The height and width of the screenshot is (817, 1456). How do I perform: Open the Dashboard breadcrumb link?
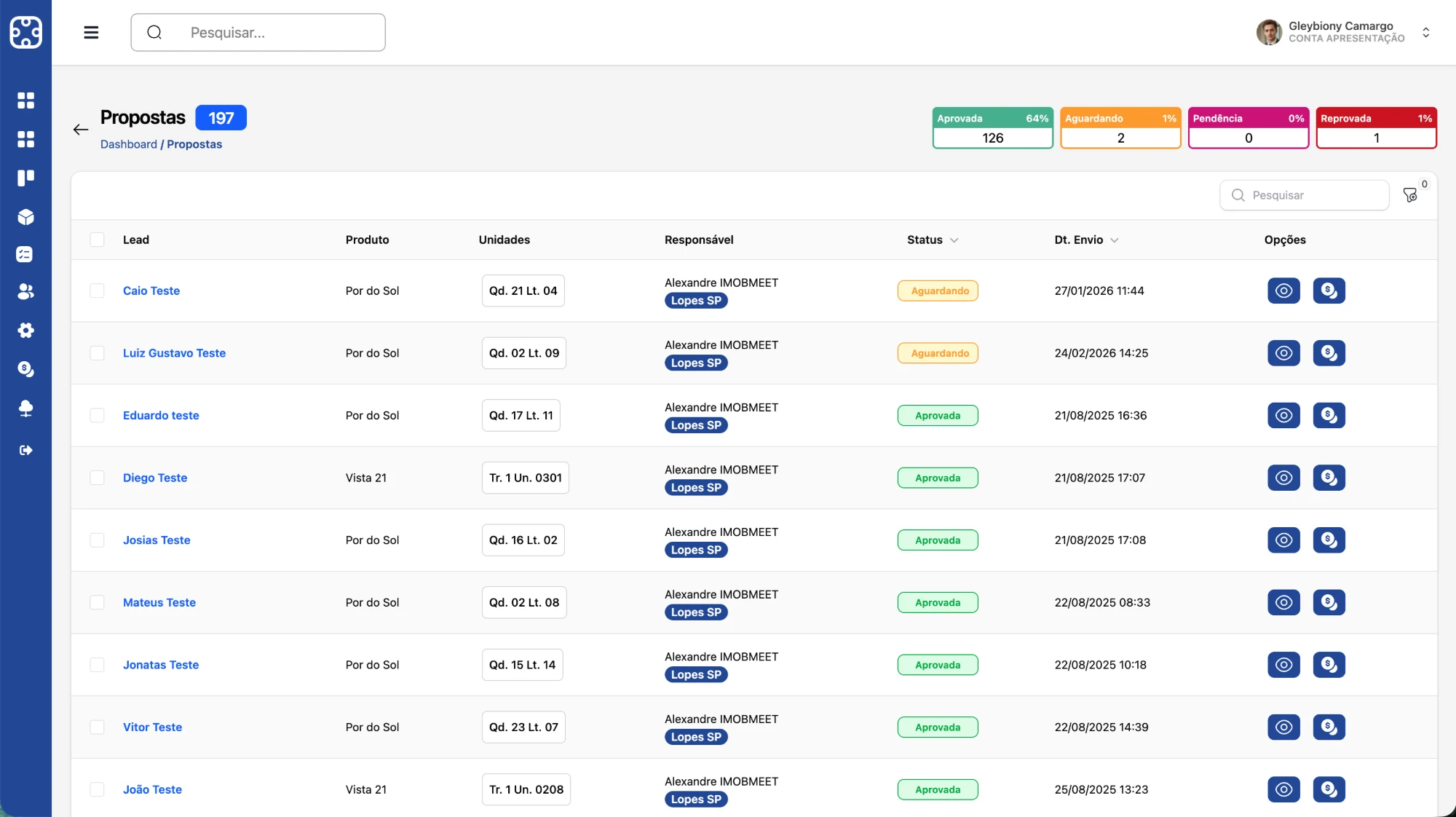tap(129, 144)
